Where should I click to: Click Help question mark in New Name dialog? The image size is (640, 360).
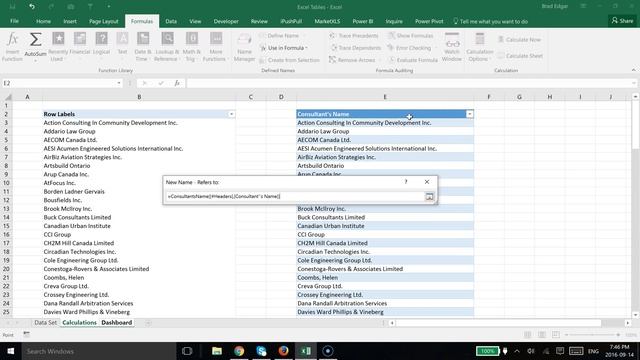406,182
